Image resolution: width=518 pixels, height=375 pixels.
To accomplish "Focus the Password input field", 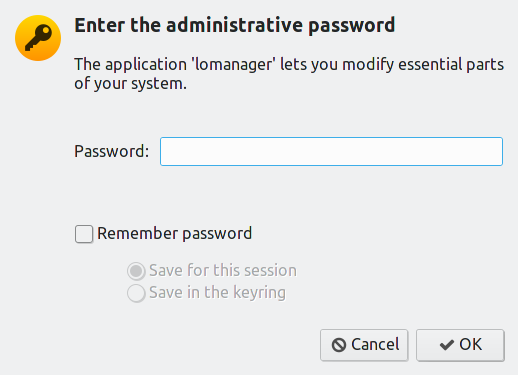I will (x=331, y=151).
